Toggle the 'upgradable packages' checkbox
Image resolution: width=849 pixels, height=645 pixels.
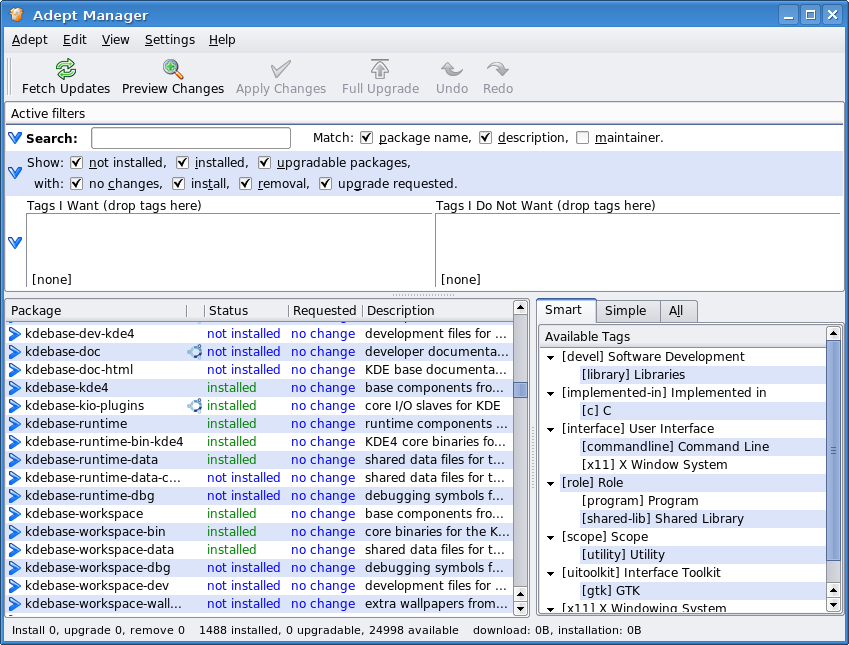click(x=265, y=162)
